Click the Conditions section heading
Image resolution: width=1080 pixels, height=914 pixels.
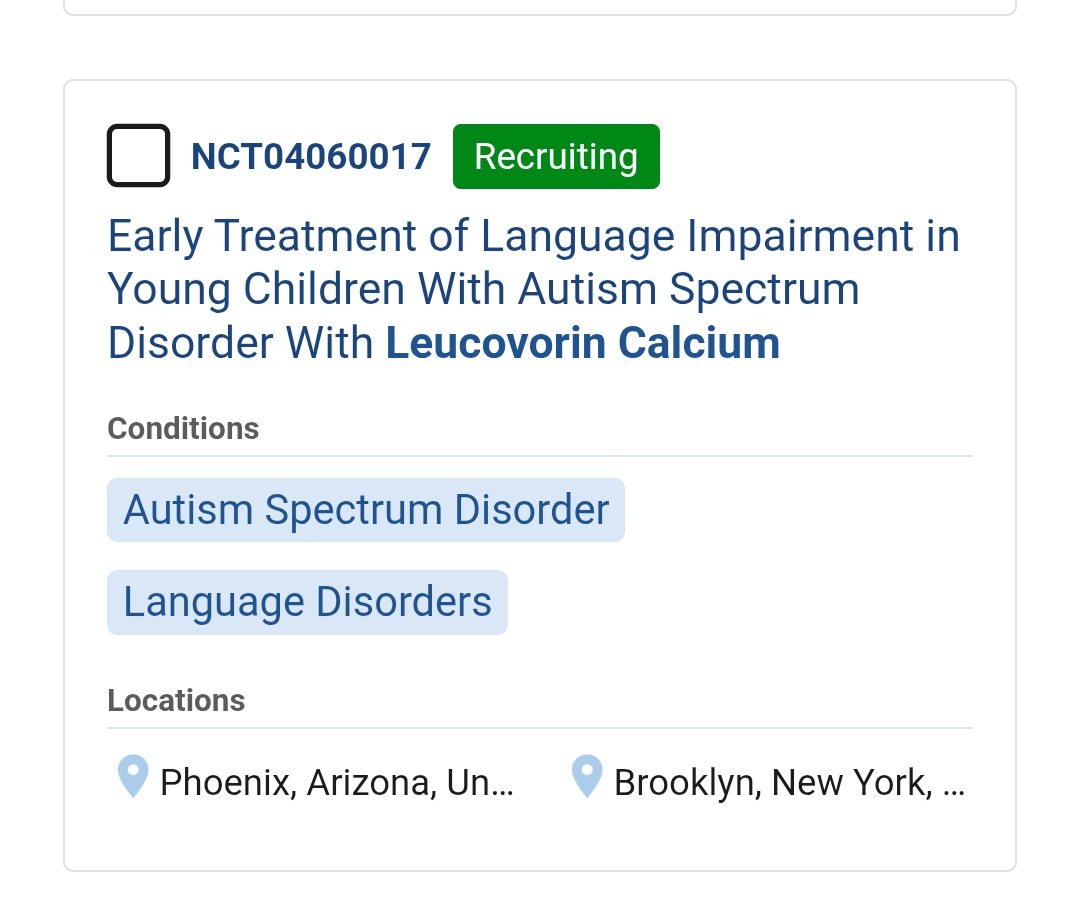183,429
